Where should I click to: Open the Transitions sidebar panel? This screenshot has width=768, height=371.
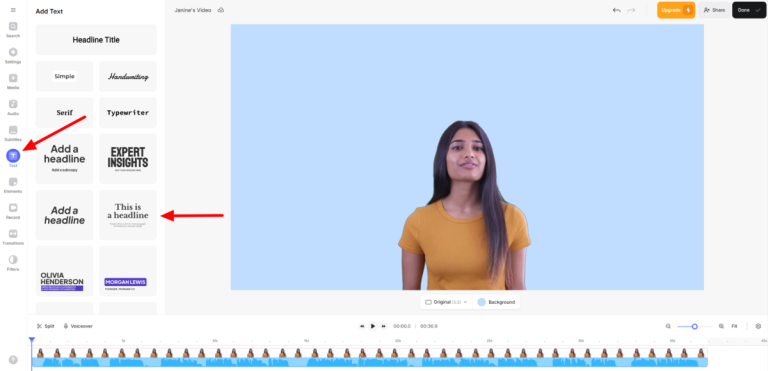pos(13,237)
